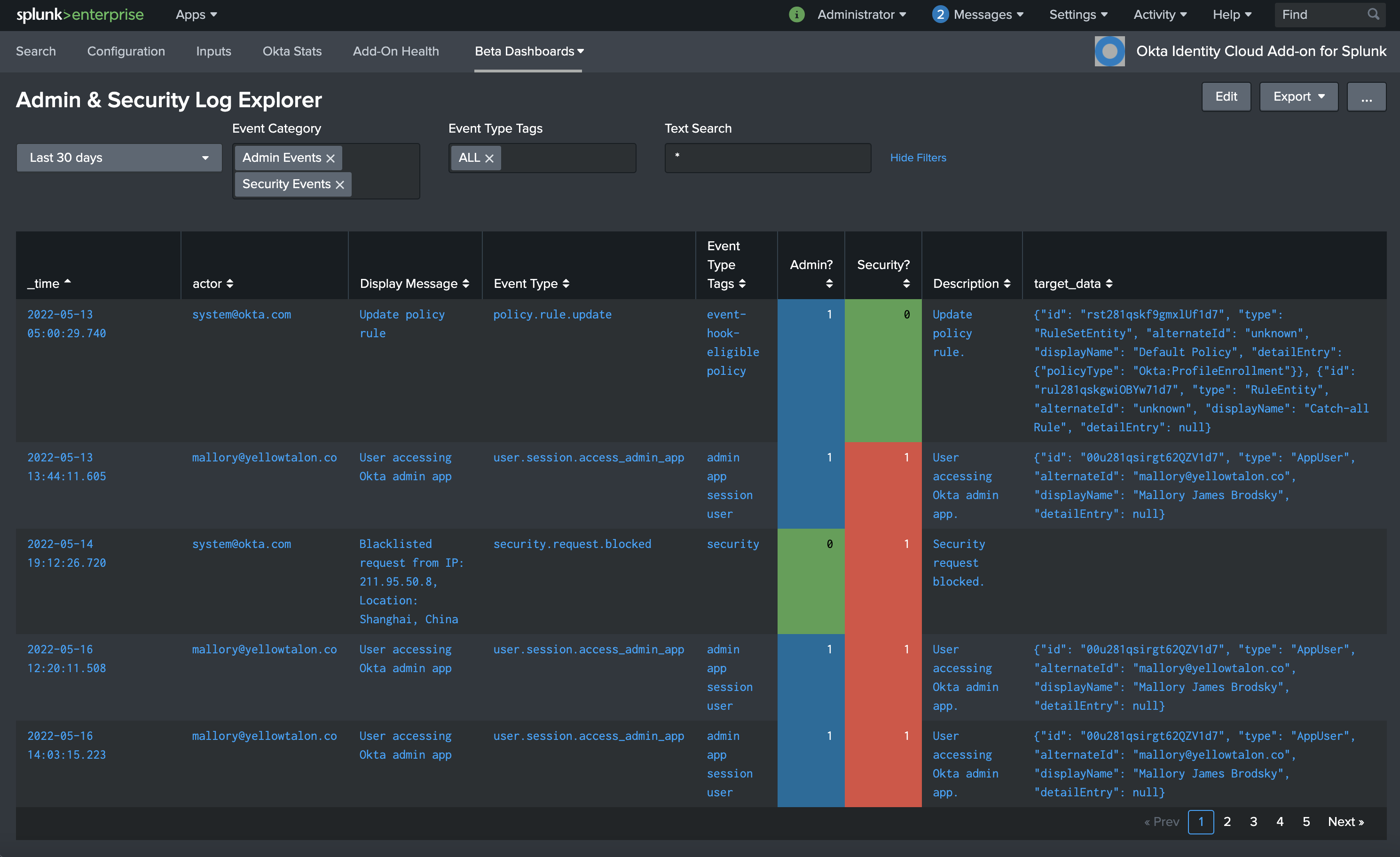Open the Messages dropdown
Viewport: 1400px width, 857px height.
click(988, 15)
